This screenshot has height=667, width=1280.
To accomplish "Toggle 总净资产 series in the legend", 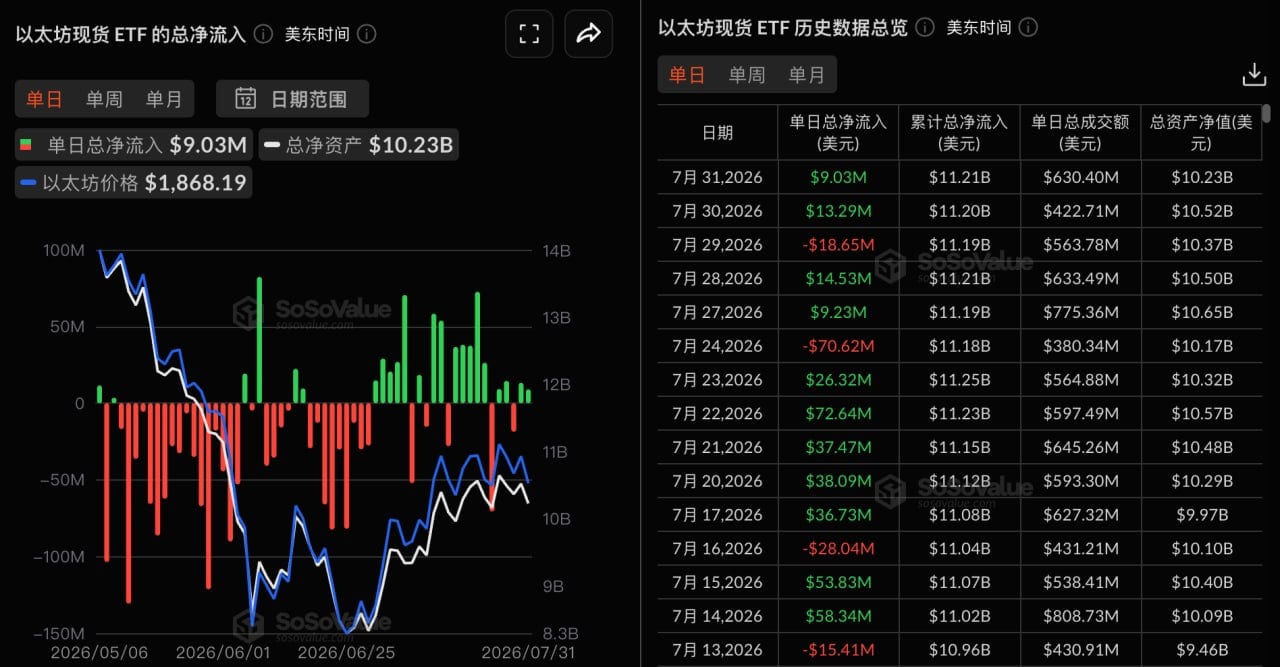I will point(359,145).
